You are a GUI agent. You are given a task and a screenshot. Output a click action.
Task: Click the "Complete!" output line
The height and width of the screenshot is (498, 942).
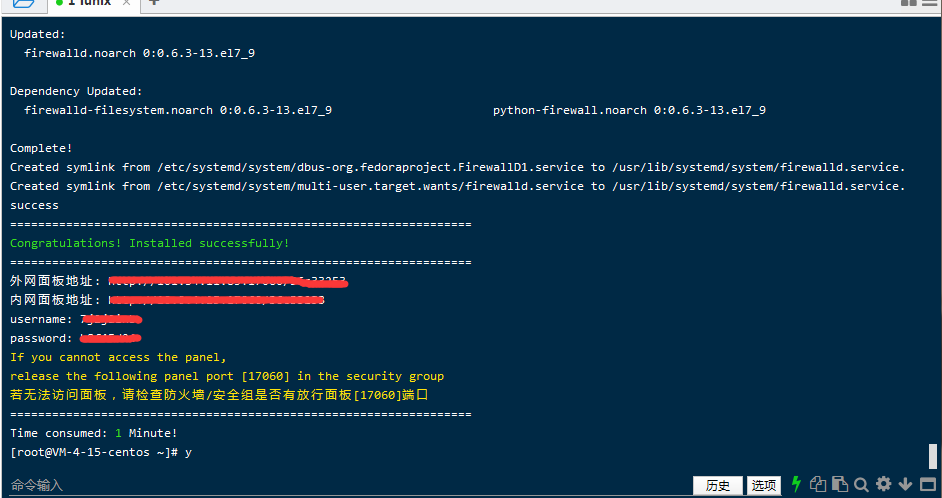coord(41,148)
